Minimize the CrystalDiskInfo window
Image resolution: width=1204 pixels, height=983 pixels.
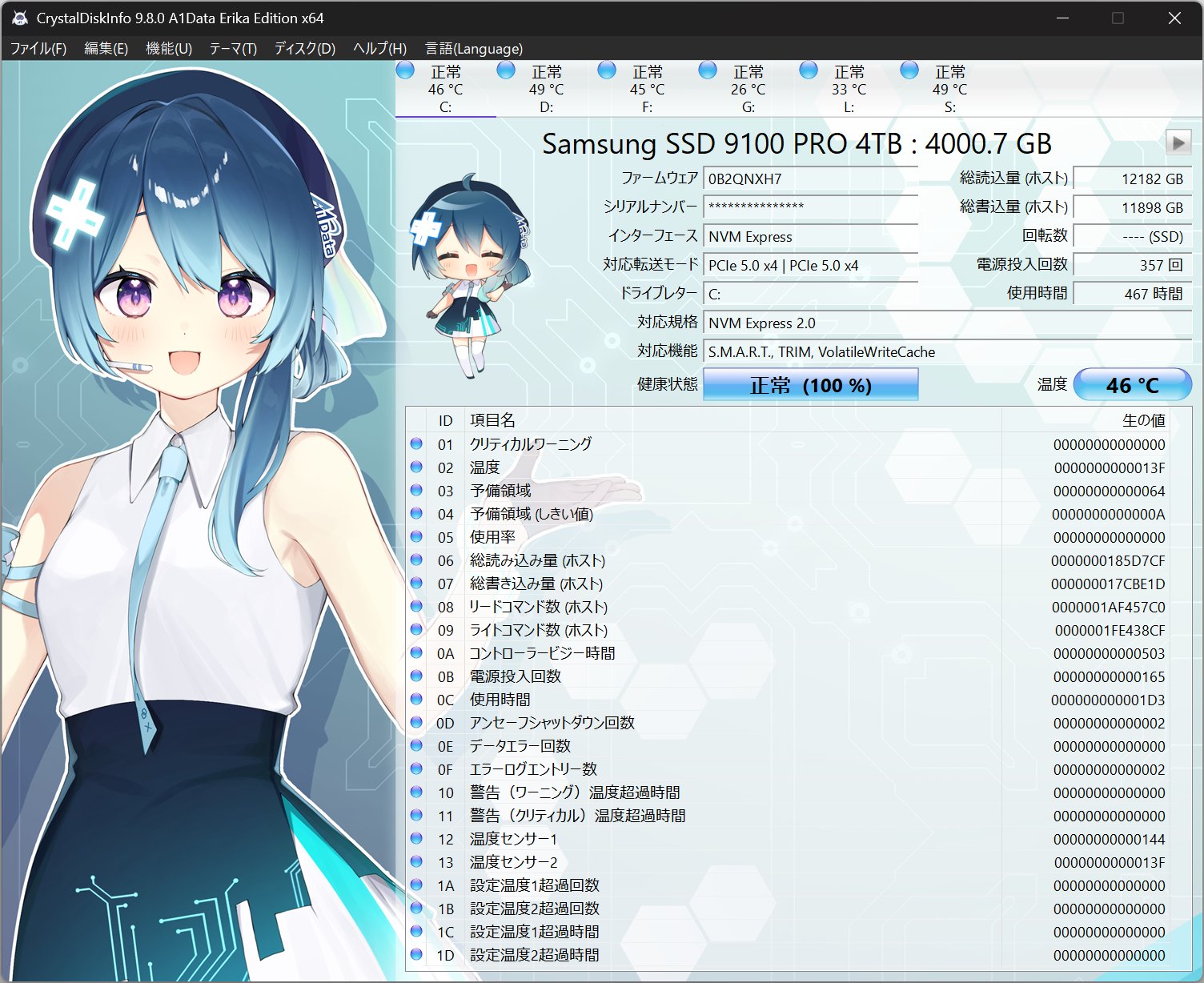pyautogui.click(x=1063, y=18)
